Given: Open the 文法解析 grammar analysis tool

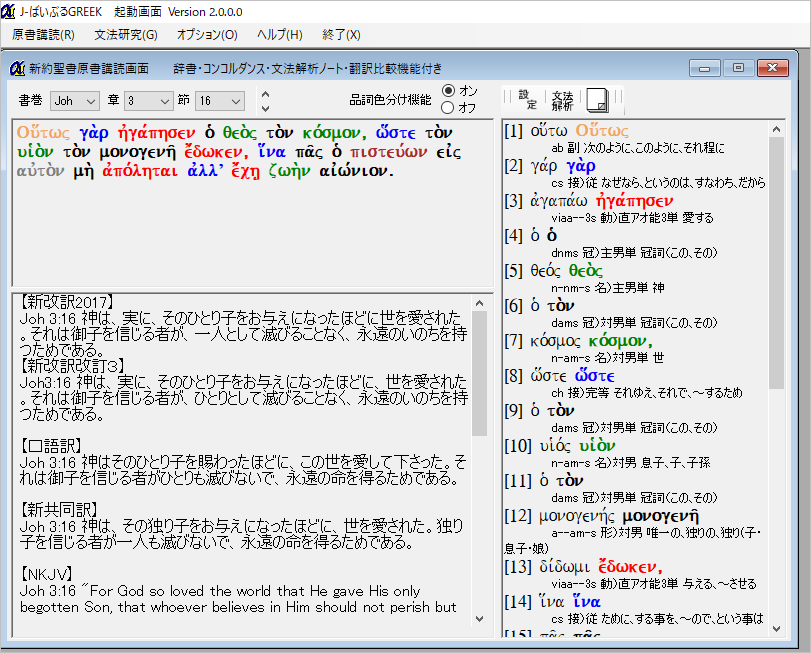Looking at the screenshot, I should pyautogui.click(x=562, y=100).
